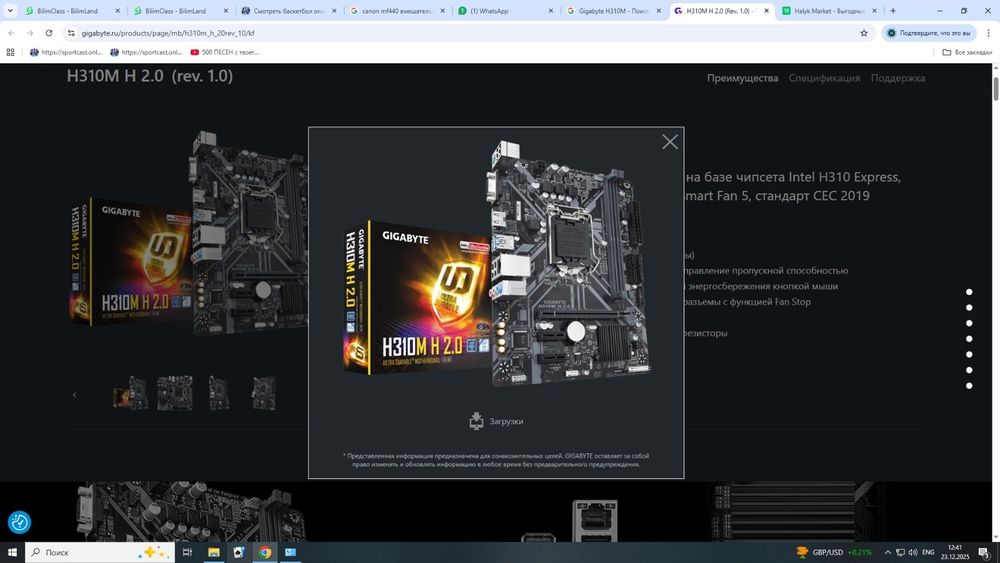Click the H310M H 2.0 (rev. 1.0) title
Image resolution: width=1000 pixels, height=563 pixels.
point(150,76)
